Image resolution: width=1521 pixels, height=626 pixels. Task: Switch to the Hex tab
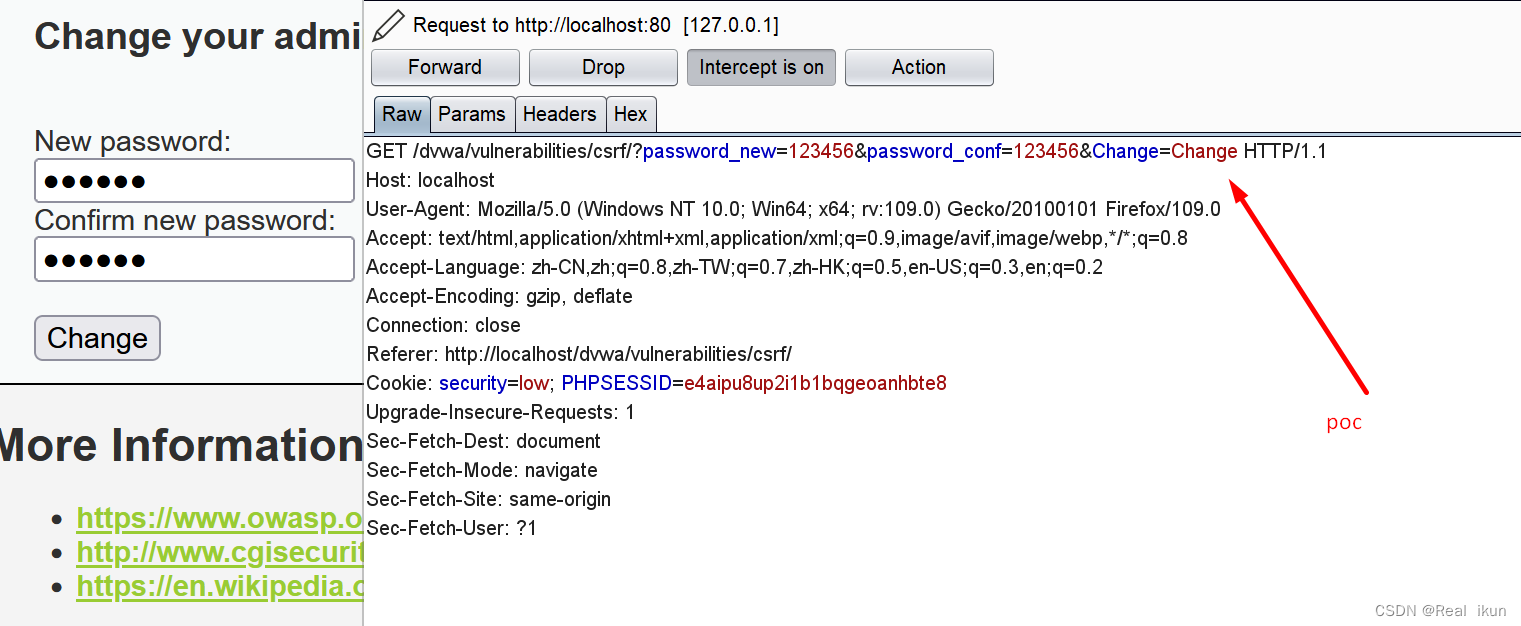tap(630, 114)
